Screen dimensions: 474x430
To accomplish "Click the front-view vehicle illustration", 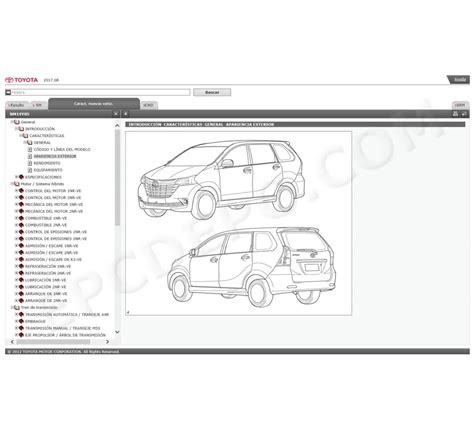I will pos(221,180).
